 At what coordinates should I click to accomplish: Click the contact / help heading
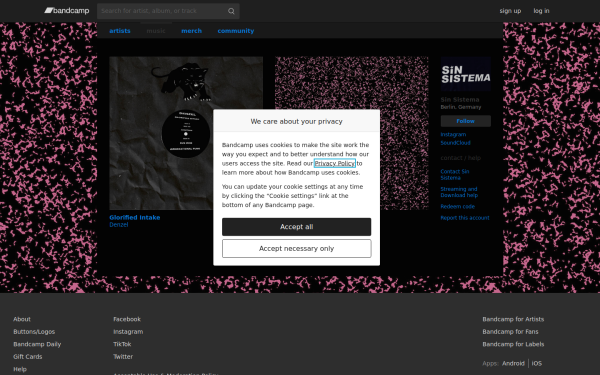tap(460, 158)
